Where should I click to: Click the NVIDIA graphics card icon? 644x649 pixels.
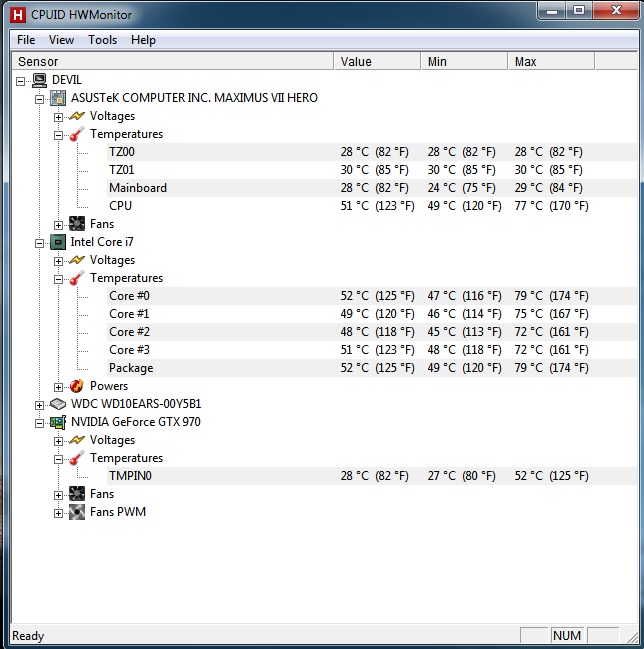[x=58, y=422]
